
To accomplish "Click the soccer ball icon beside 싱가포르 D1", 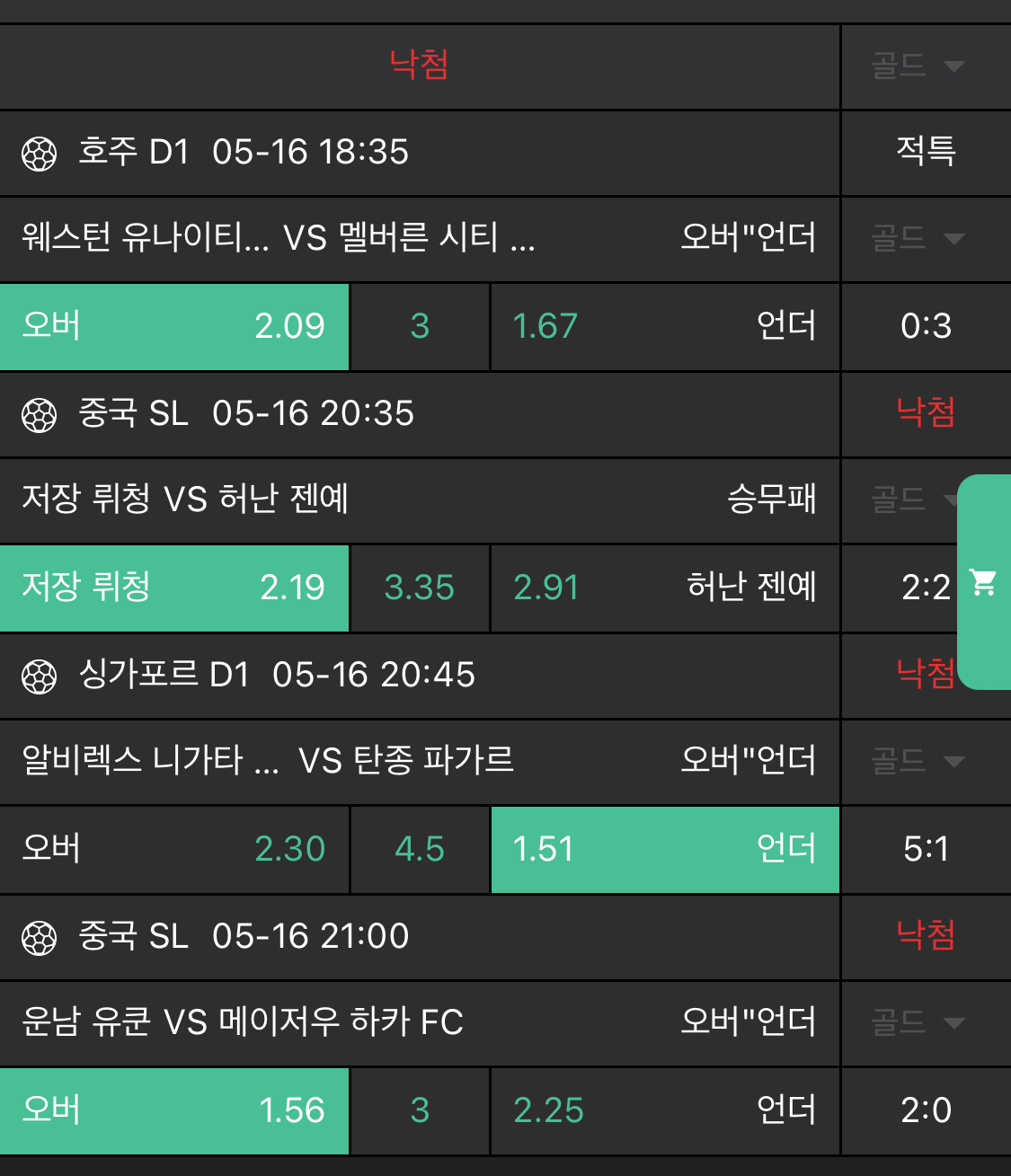I will [x=40, y=676].
